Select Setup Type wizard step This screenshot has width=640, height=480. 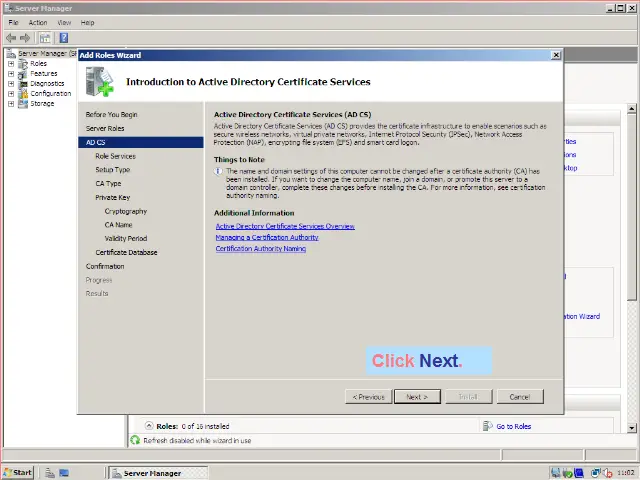113,170
